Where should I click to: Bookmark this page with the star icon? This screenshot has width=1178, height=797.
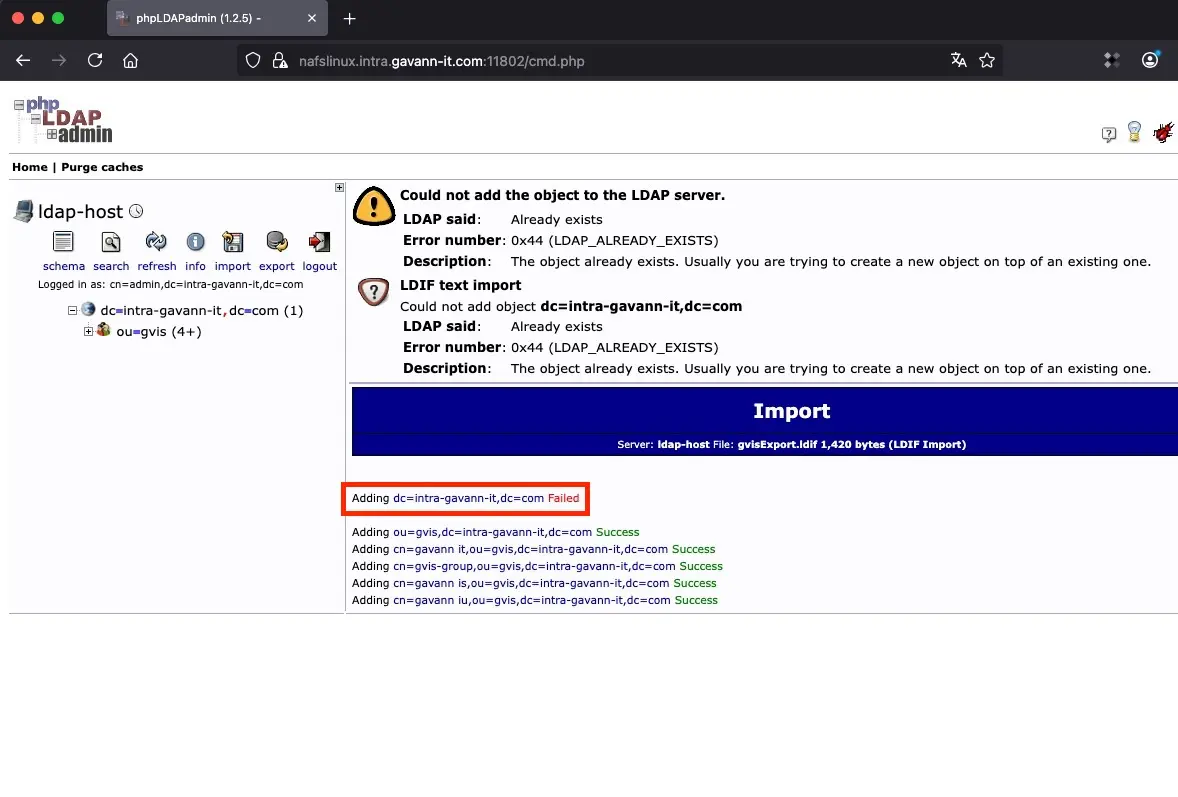tap(987, 60)
